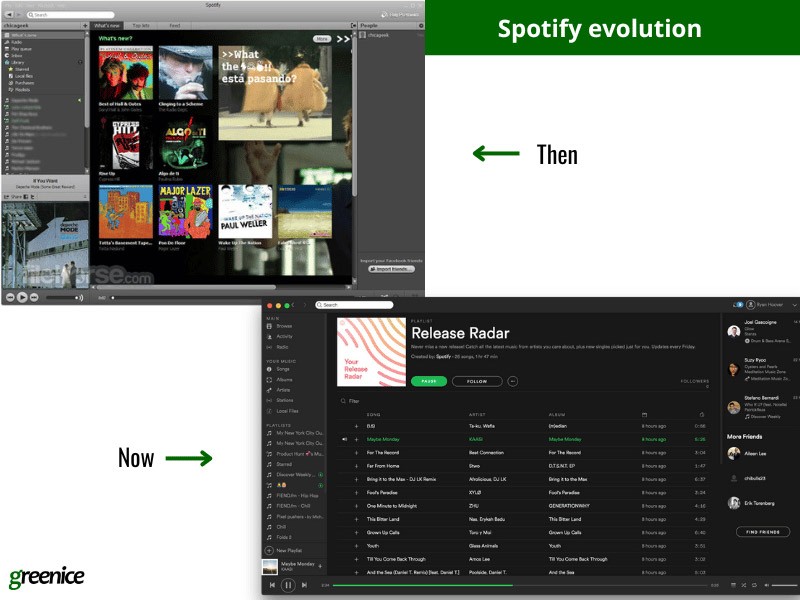Sort by date-added calendar column icon

644,415
